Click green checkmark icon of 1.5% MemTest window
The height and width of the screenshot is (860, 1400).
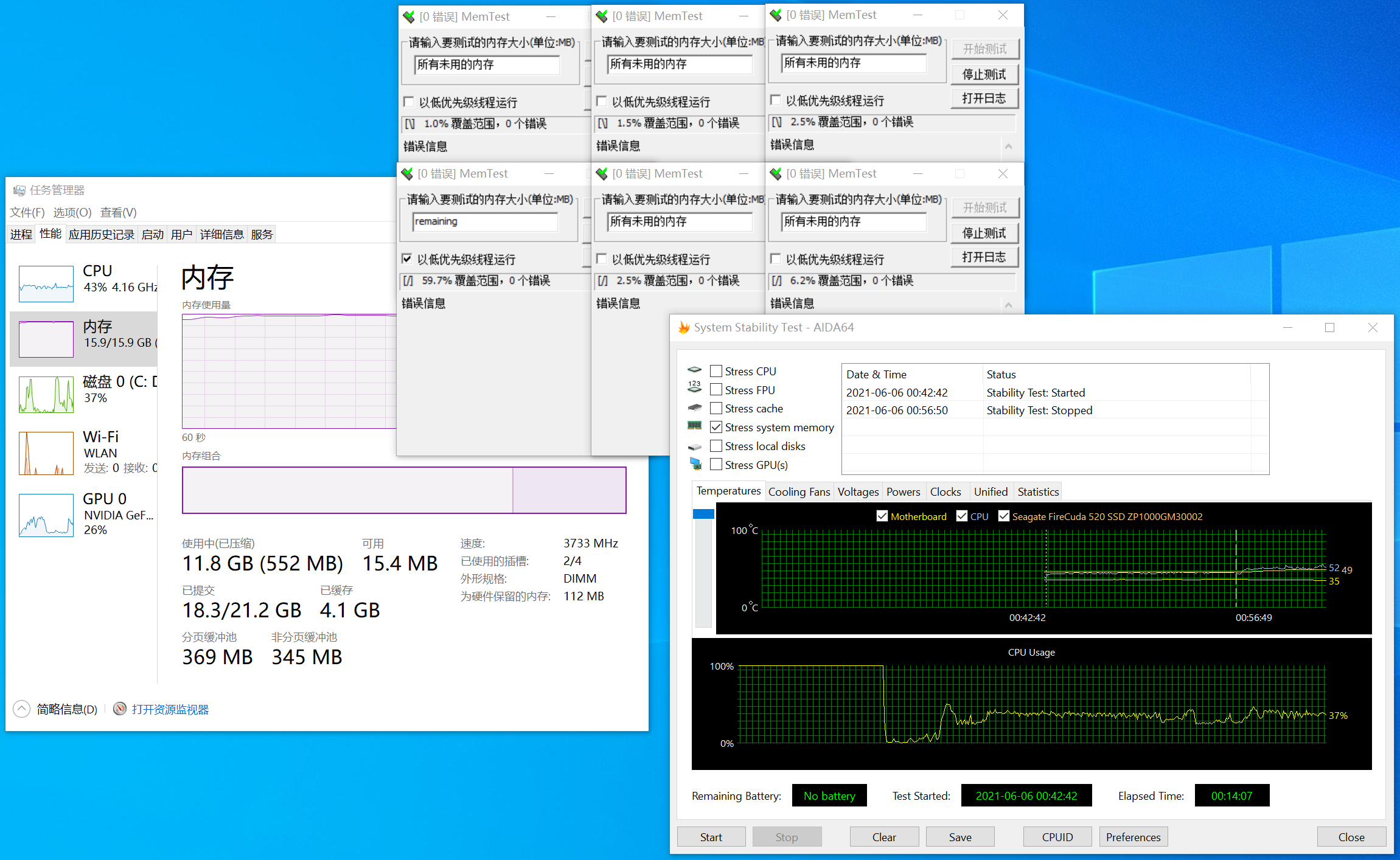pos(602,16)
